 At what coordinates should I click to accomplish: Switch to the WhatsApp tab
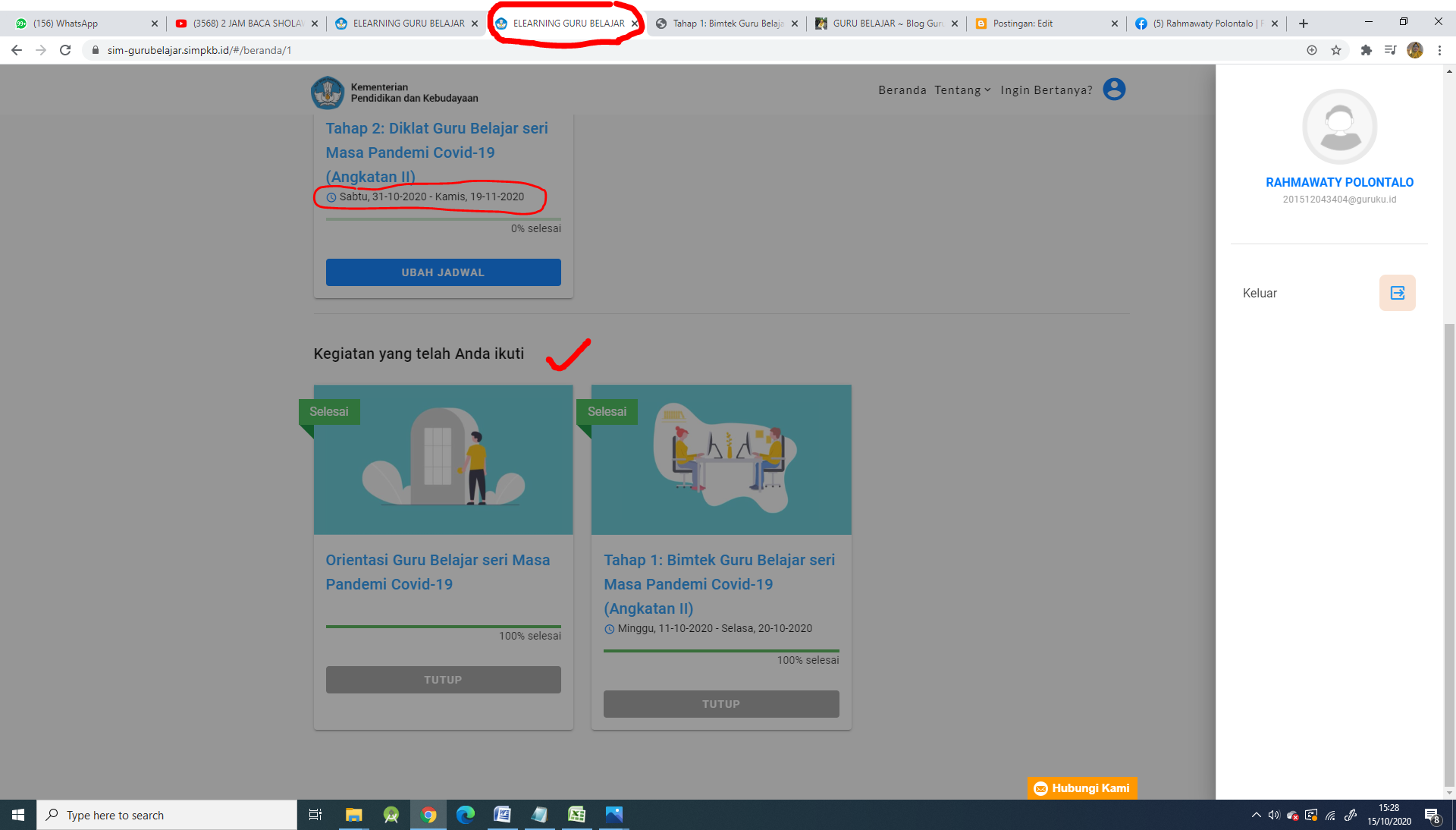pos(87,24)
